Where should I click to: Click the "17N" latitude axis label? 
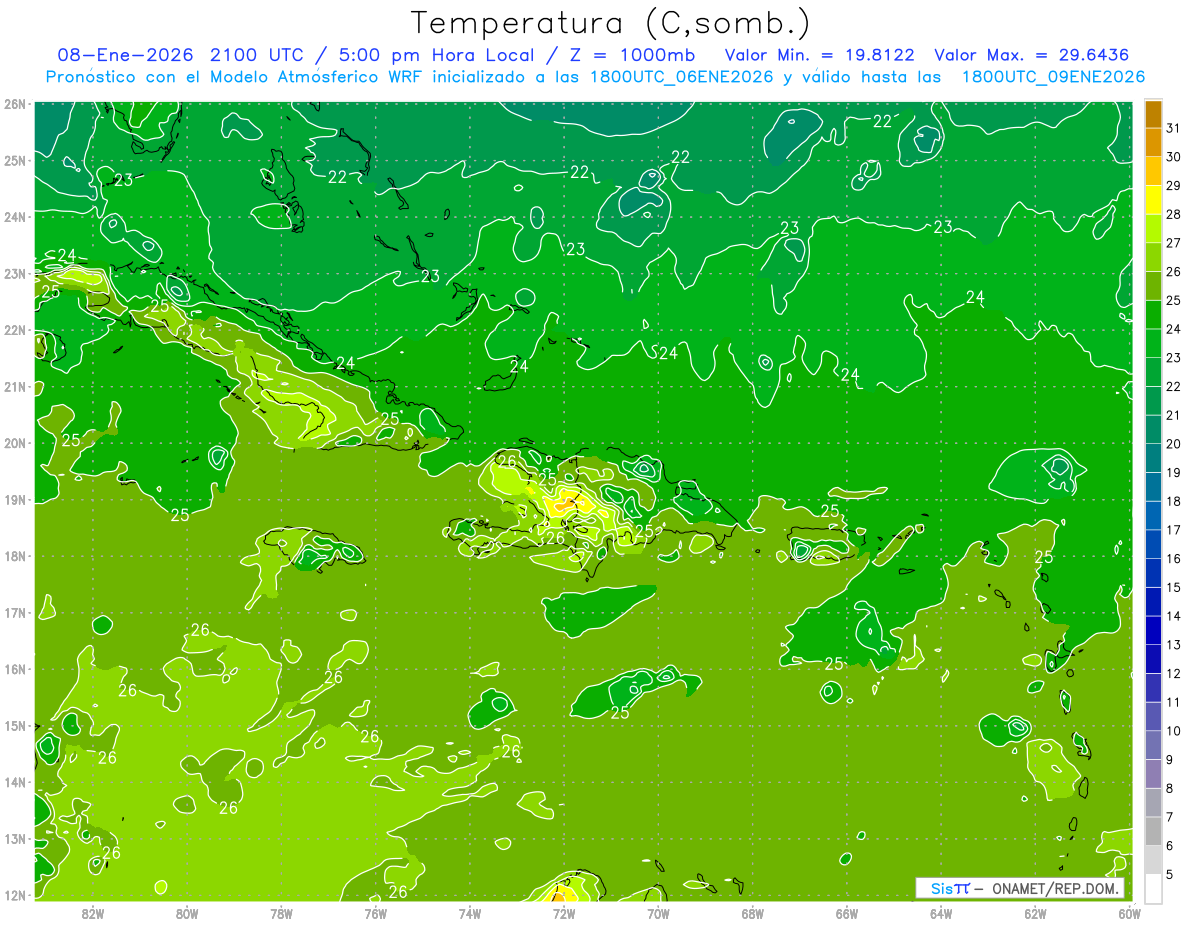(14, 613)
